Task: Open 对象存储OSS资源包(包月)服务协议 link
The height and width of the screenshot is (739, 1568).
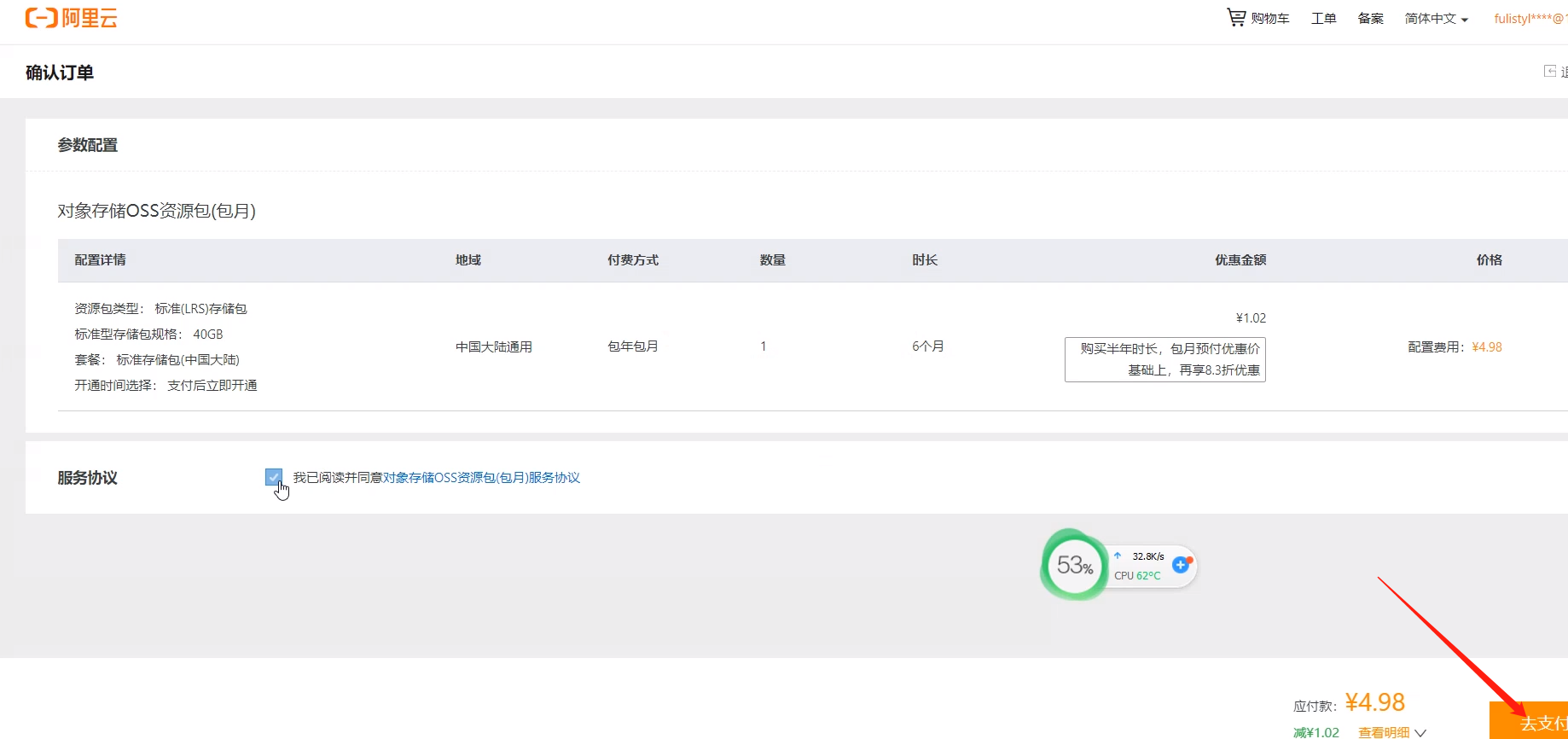Action: pyautogui.click(x=481, y=477)
